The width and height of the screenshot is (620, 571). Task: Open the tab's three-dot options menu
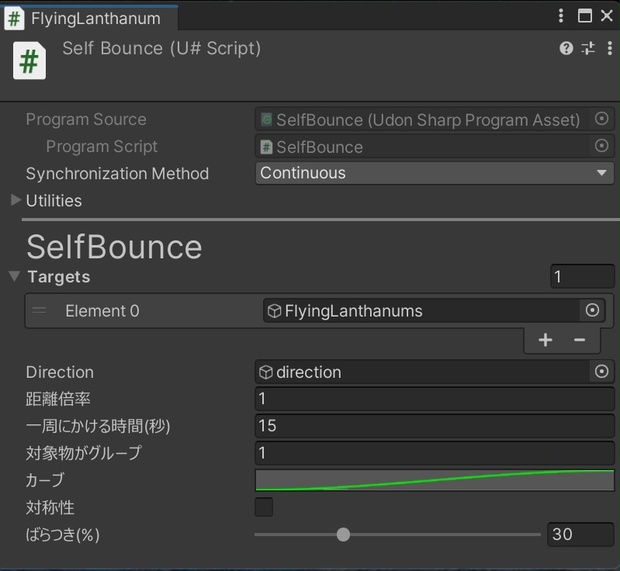(x=561, y=16)
